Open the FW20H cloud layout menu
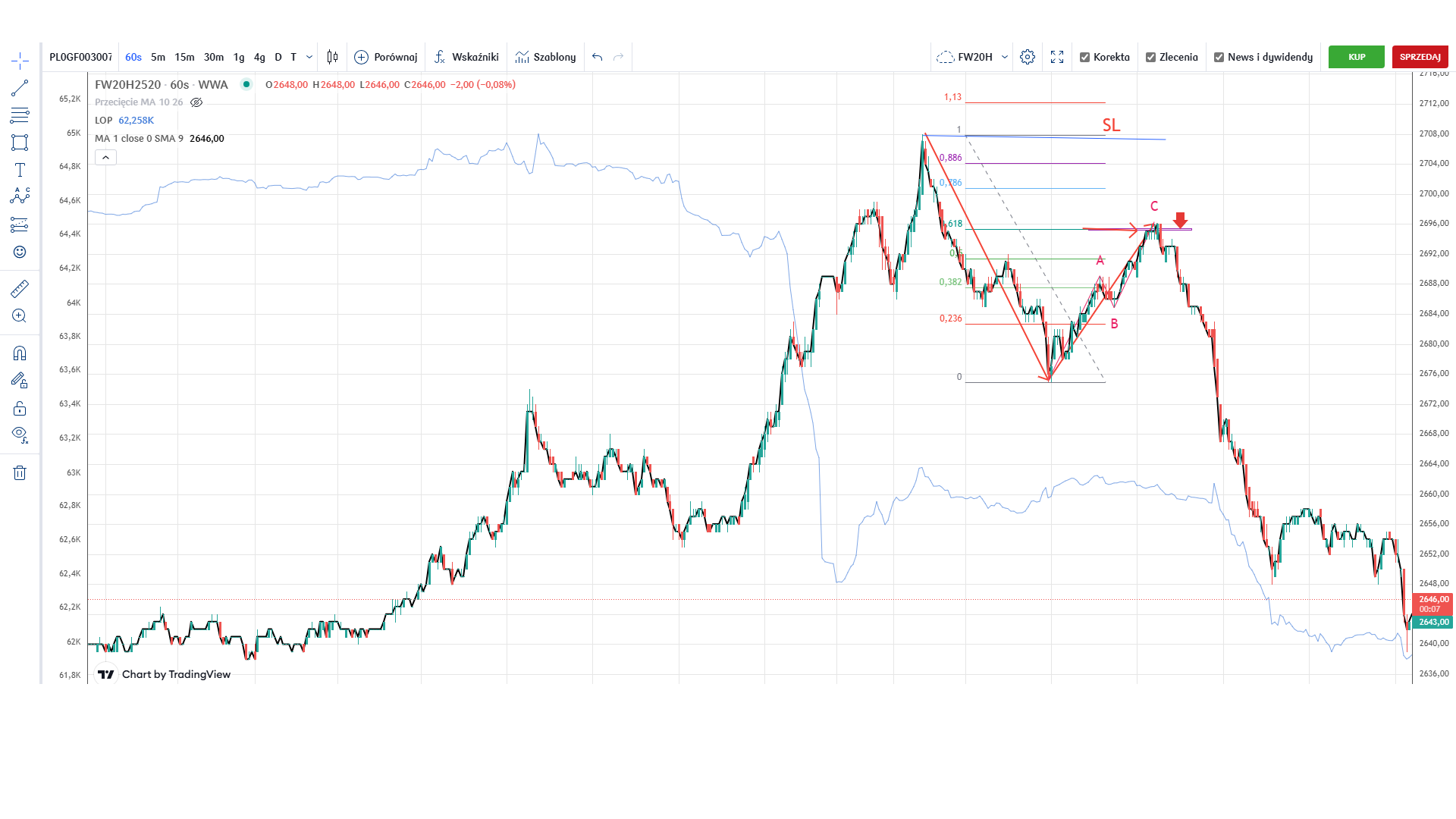1456x819 pixels. [965, 57]
